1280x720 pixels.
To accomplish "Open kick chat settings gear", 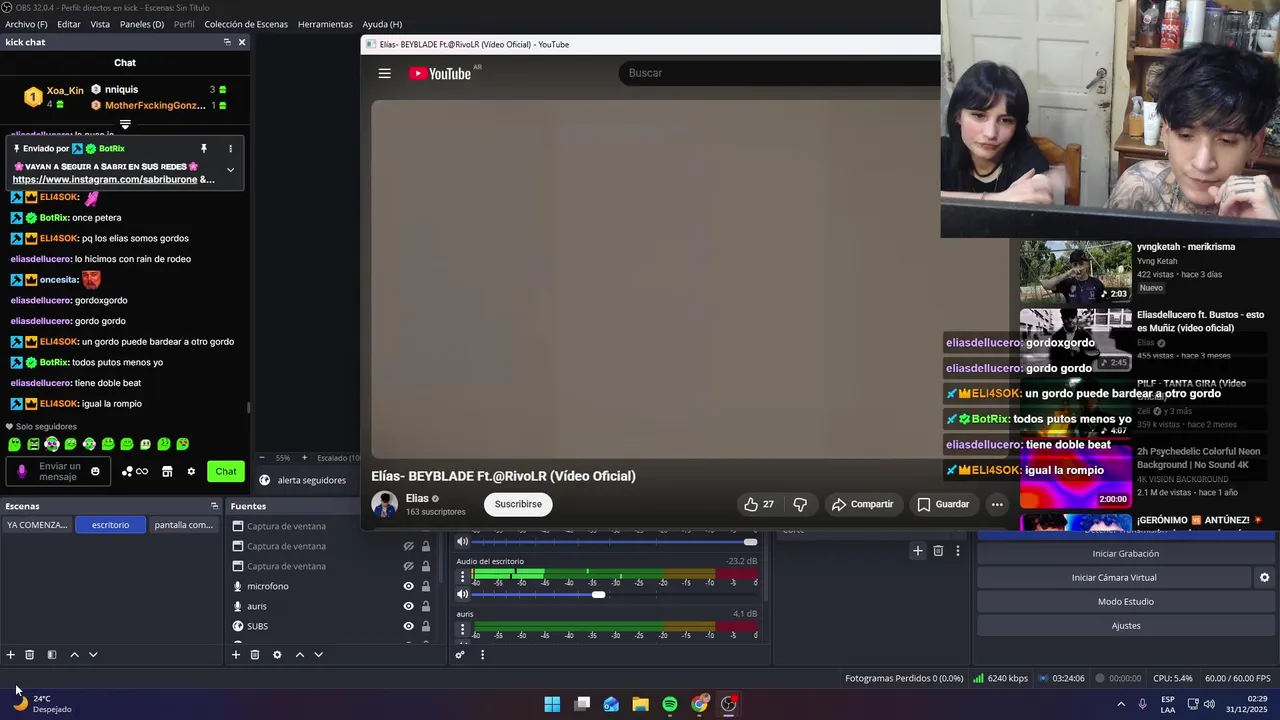I will point(191,472).
